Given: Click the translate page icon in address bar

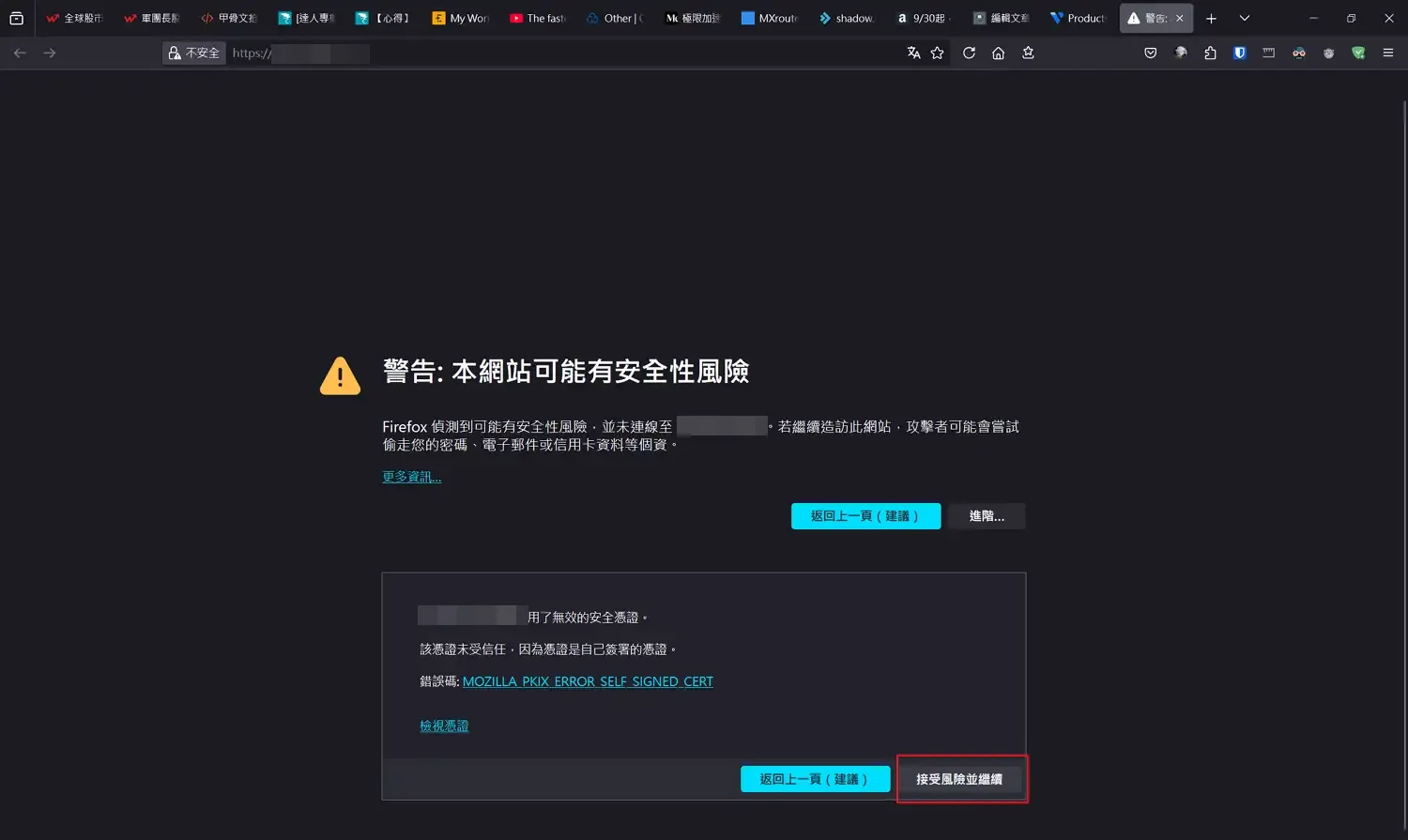Looking at the screenshot, I should (913, 53).
